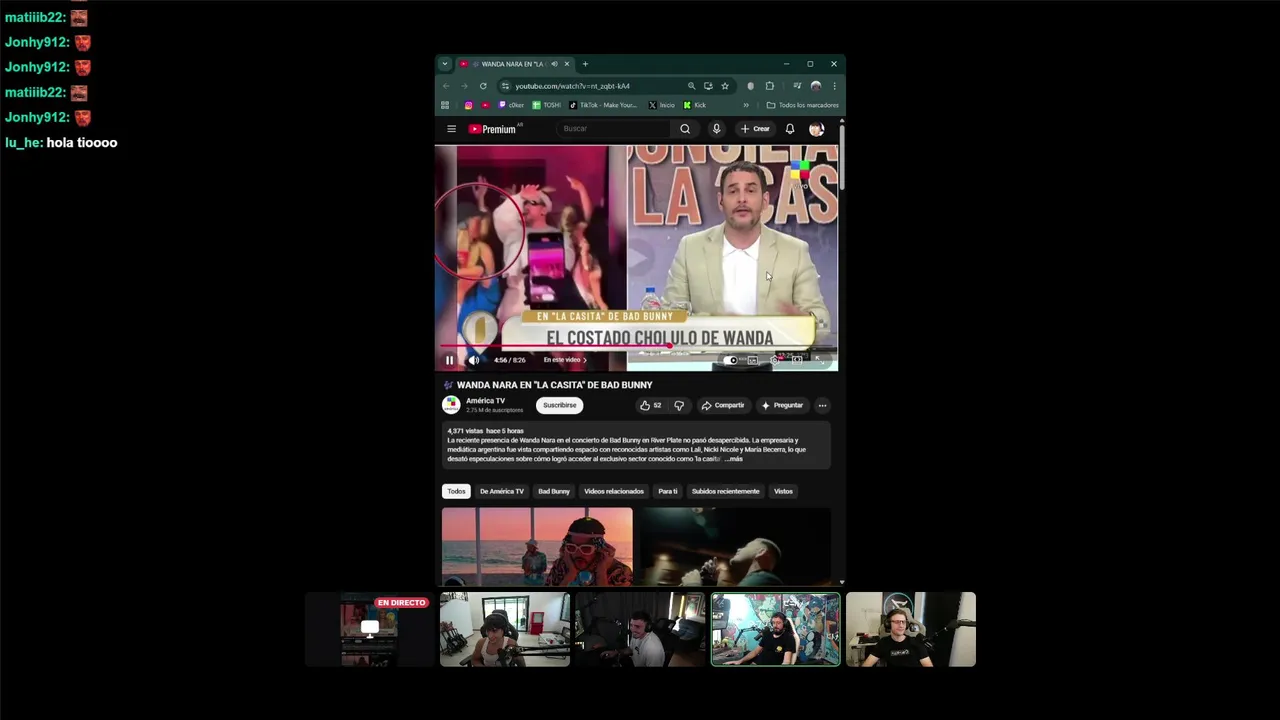
Task: Open the player settings gear
Action: pos(774,360)
